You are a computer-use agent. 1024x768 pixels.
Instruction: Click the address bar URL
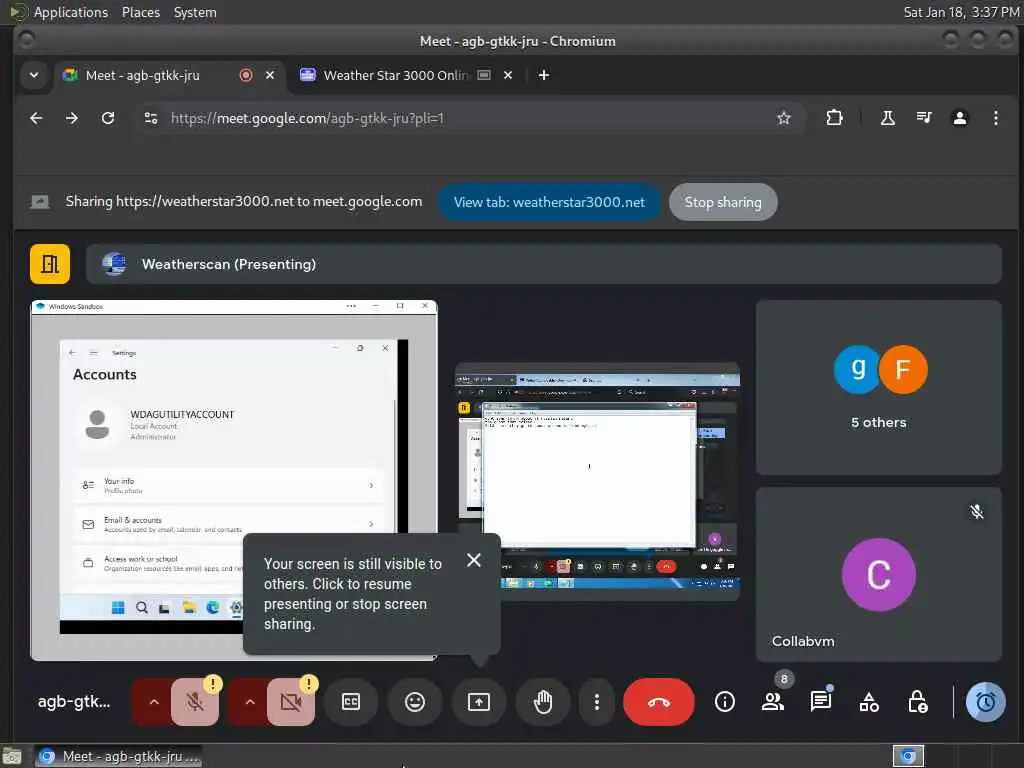coord(307,118)
